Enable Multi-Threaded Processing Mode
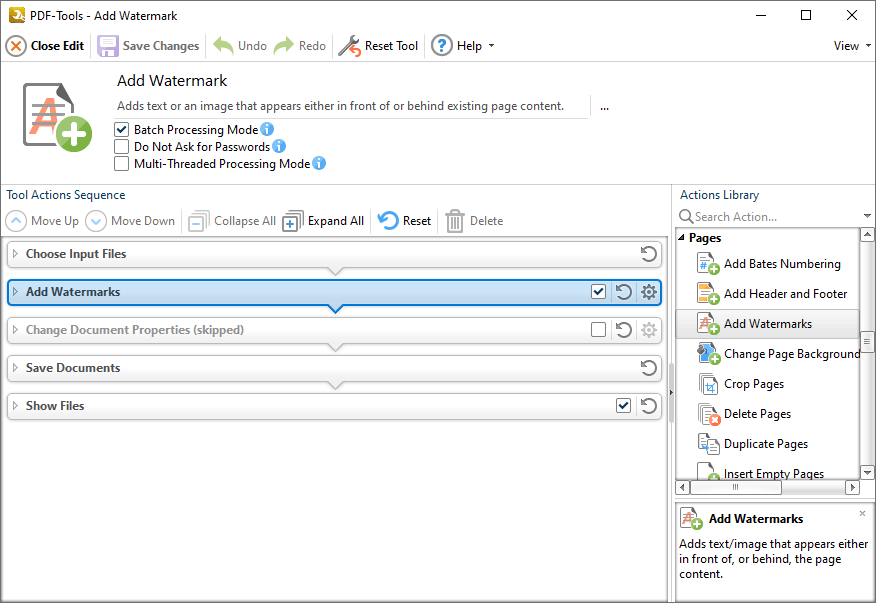 pos(121,164)
